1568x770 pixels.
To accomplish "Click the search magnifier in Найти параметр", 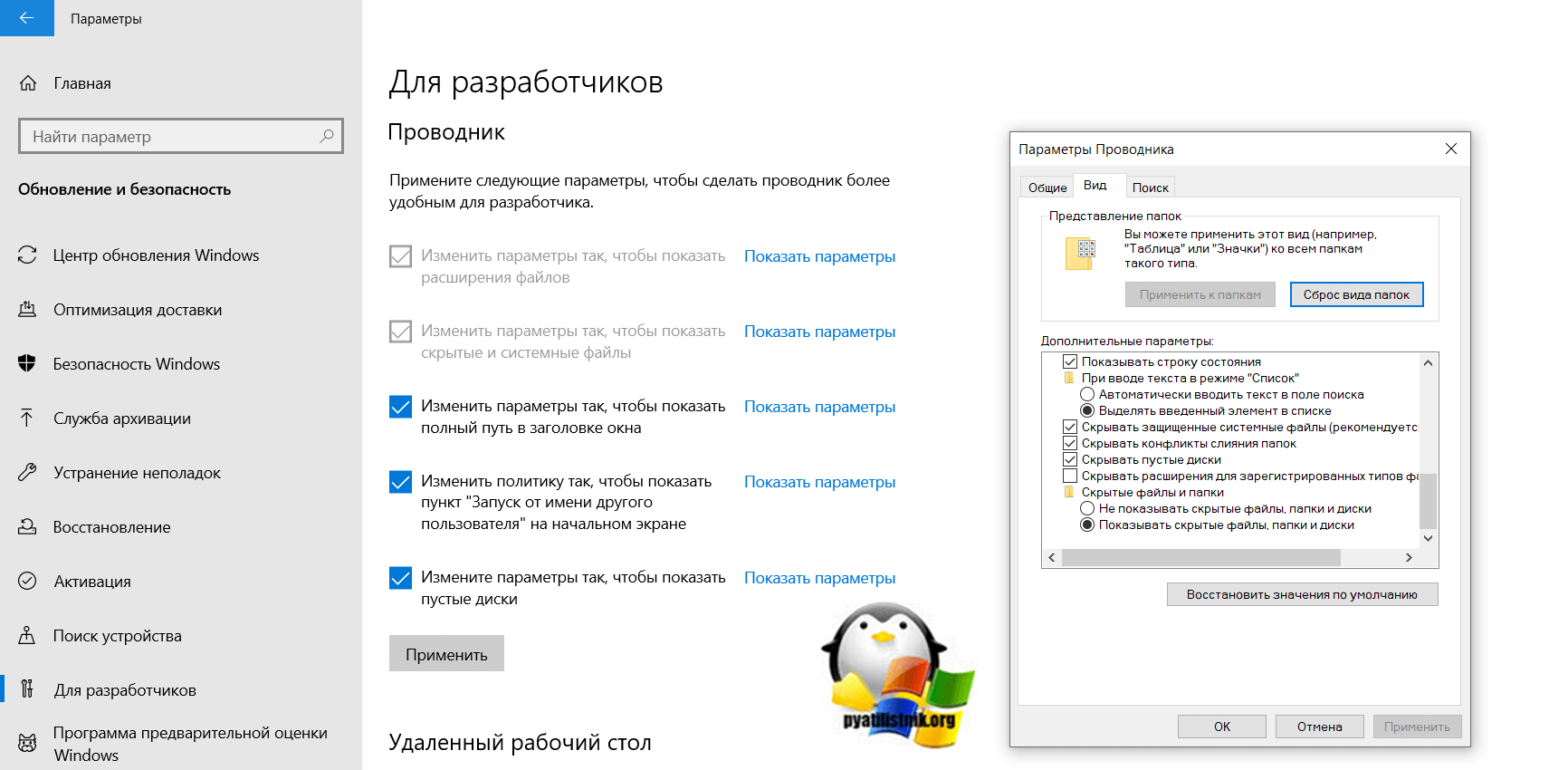I will click(327, 136).
